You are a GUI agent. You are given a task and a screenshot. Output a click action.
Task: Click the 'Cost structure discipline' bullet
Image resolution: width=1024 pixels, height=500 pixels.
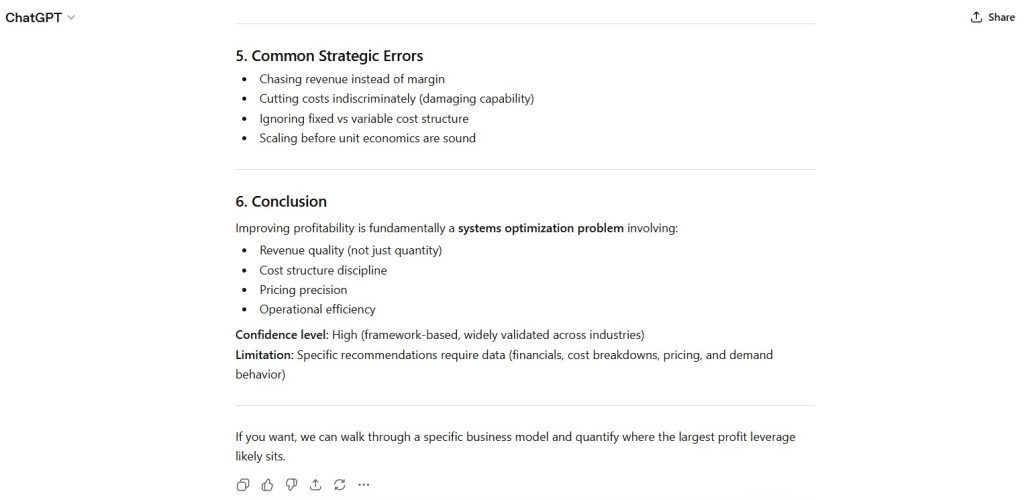(323, 270)
